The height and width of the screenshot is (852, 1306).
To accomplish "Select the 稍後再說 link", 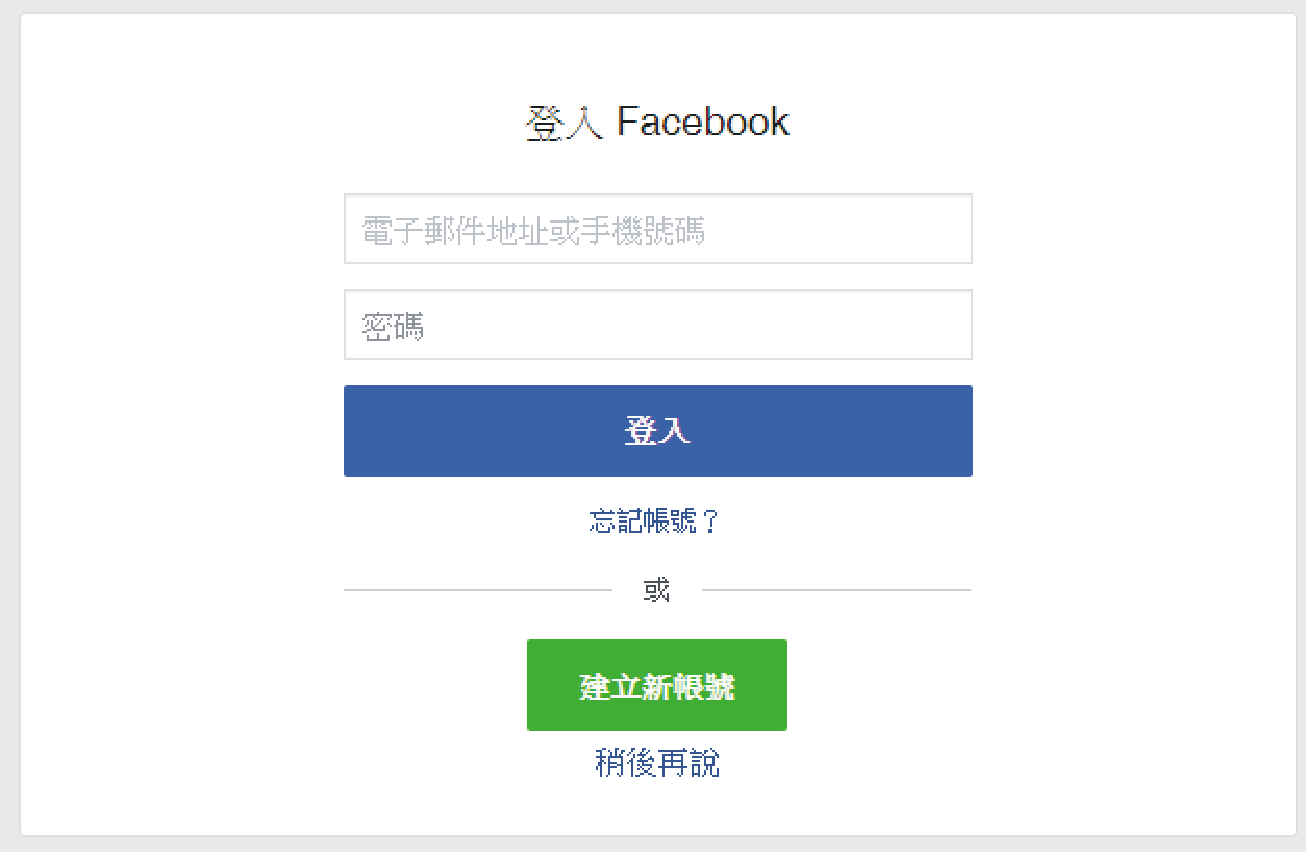I will (x=657, y=764).
